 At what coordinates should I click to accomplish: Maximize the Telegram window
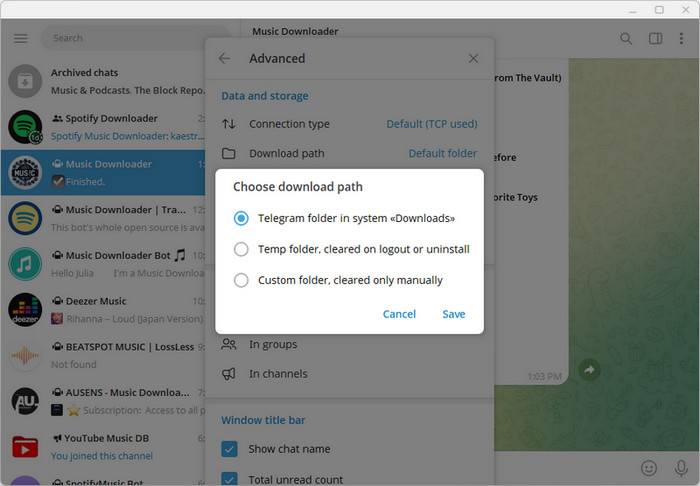click(x=659, y=9)
